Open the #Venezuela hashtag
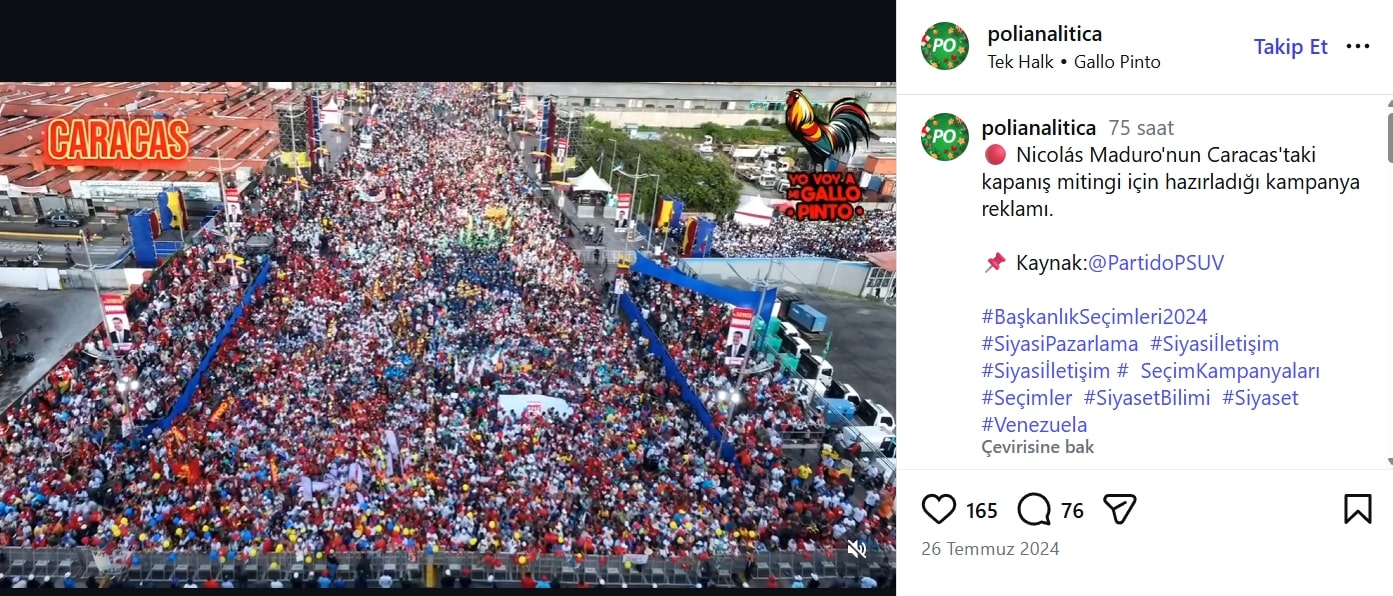1393x596 pixels. coord(1034,425)
